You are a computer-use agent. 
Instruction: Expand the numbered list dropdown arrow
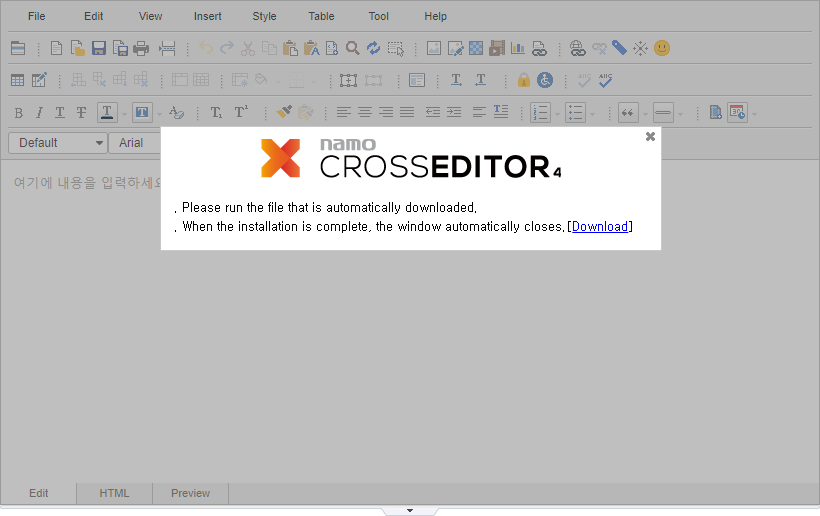pyautogui.click(x=557, y=113)
